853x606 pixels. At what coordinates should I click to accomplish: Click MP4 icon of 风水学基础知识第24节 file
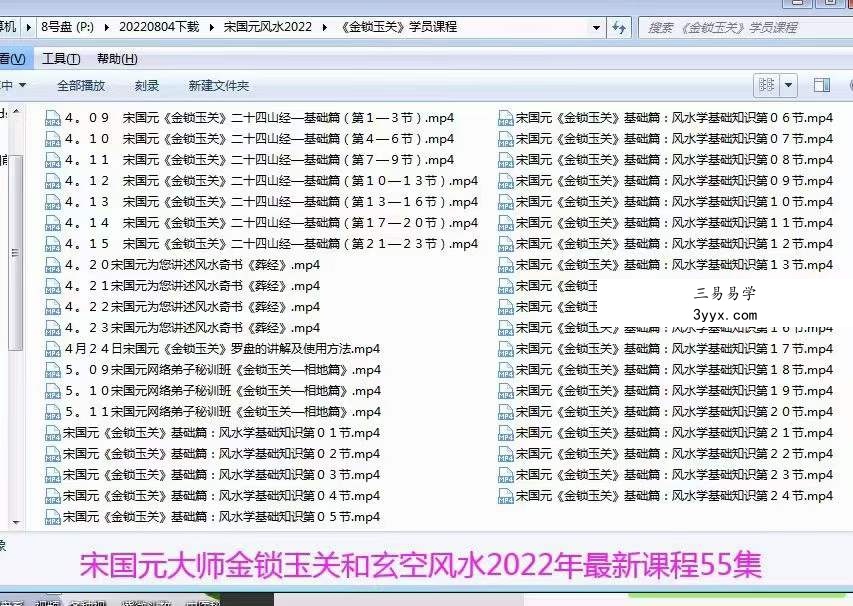click(505, 496)
